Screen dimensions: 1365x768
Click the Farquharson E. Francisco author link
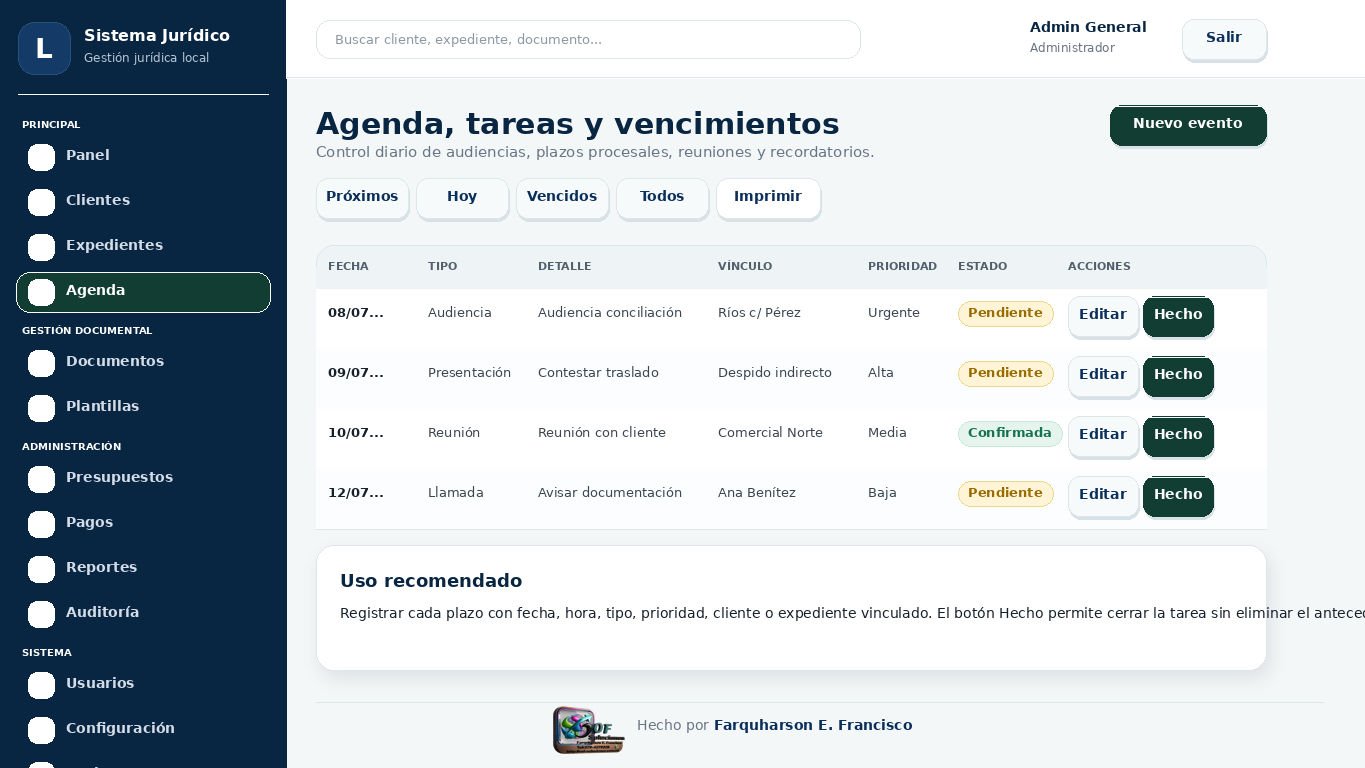813,725
